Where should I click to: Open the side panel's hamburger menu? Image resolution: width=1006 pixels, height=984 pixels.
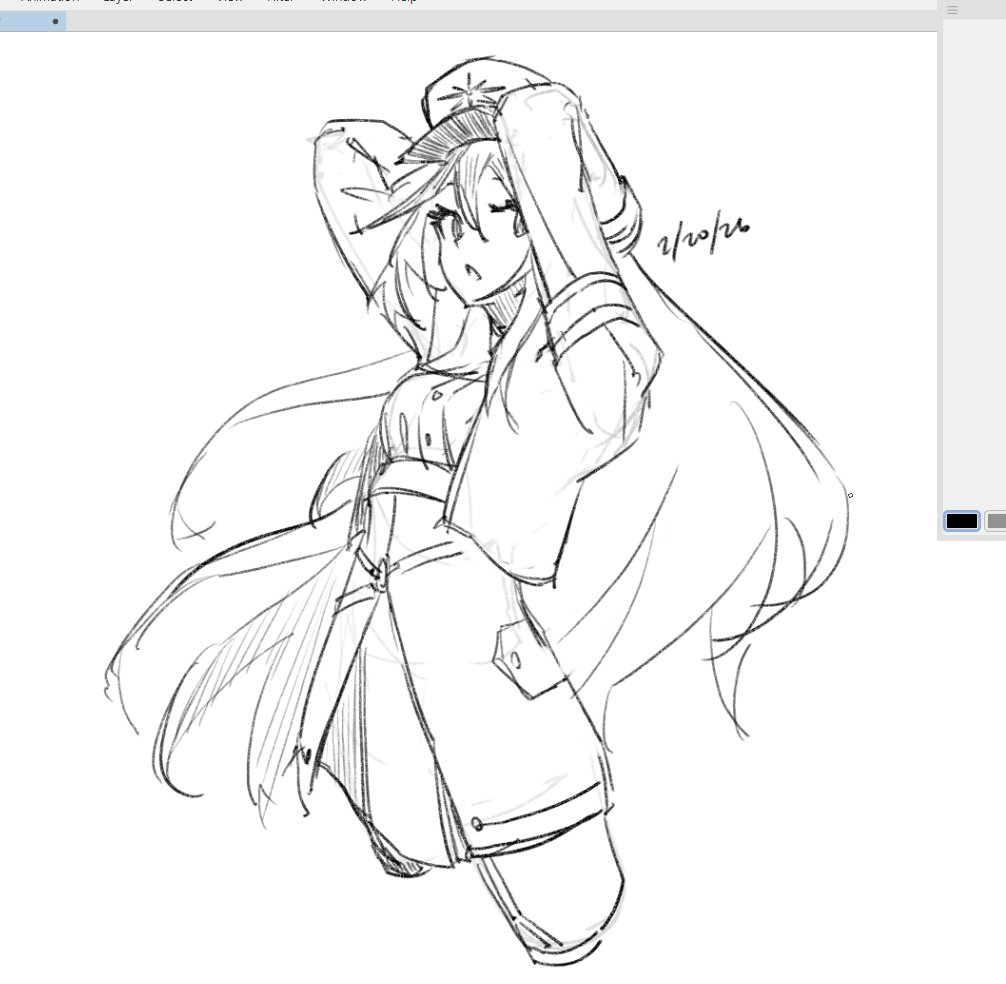pos(952,10)
